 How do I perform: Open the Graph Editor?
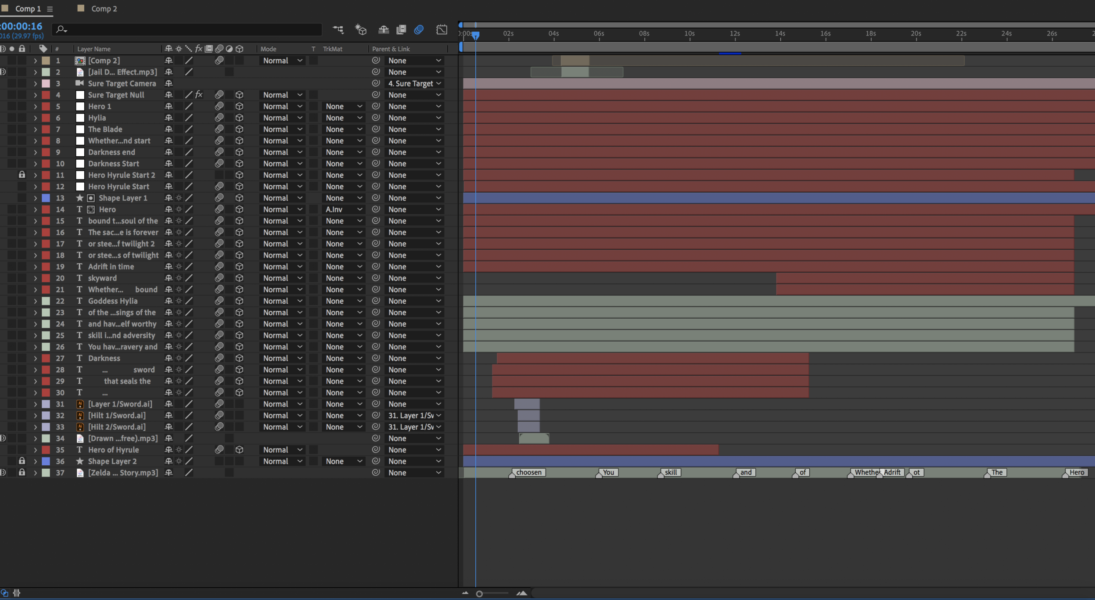click(x=442, y=30)
